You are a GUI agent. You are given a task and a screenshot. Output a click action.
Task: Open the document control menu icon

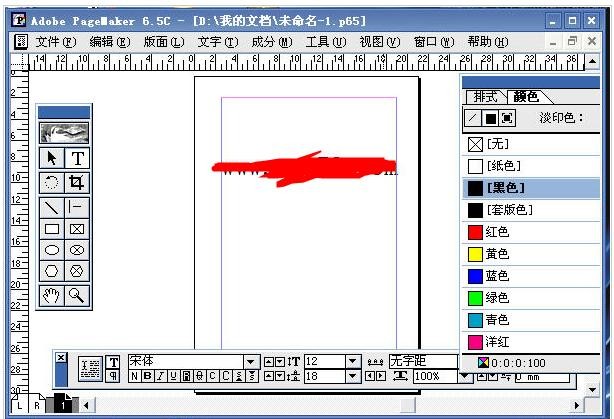coord(21,42)
